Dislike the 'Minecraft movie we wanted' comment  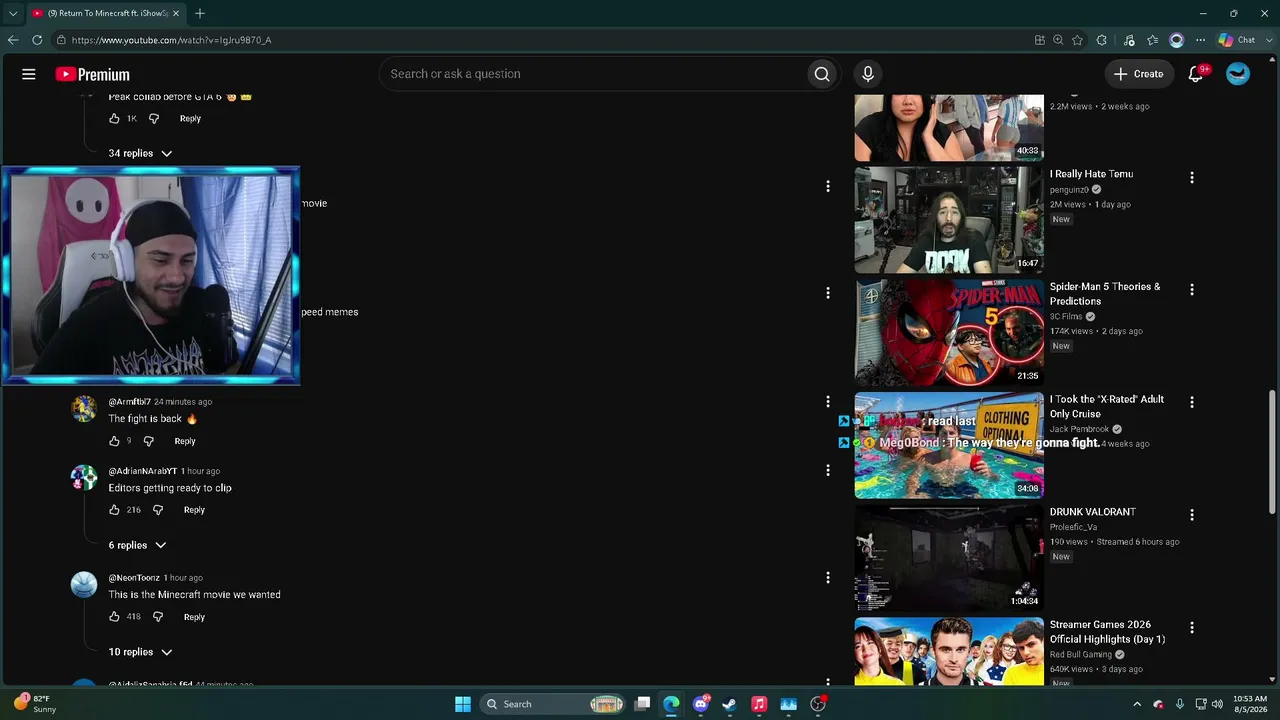pos(158,617)
